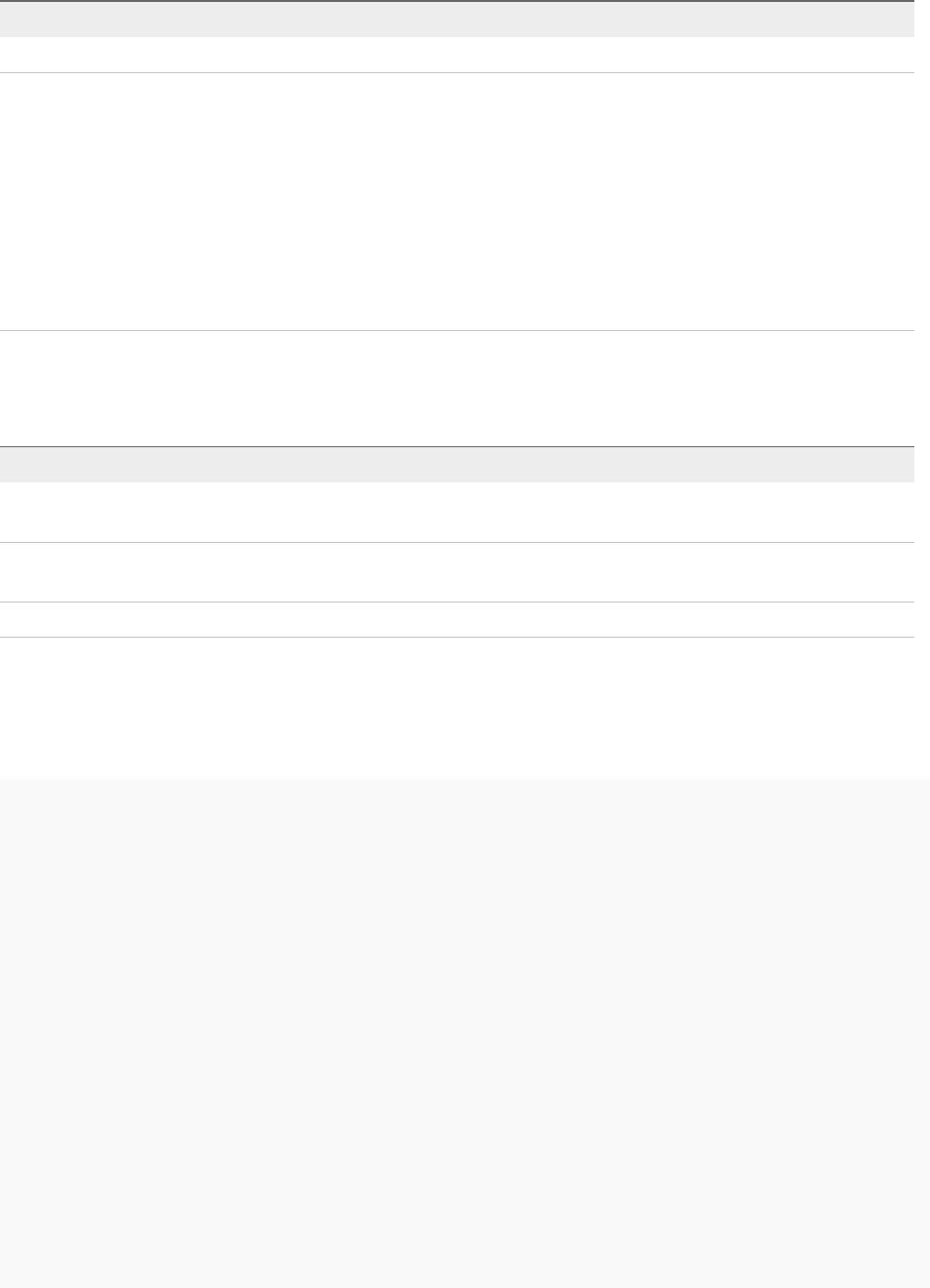The height and width of the screenshot is (1288, 930).
Task: Click divider below the thin second-table row
Action: [x=457, y=637]
